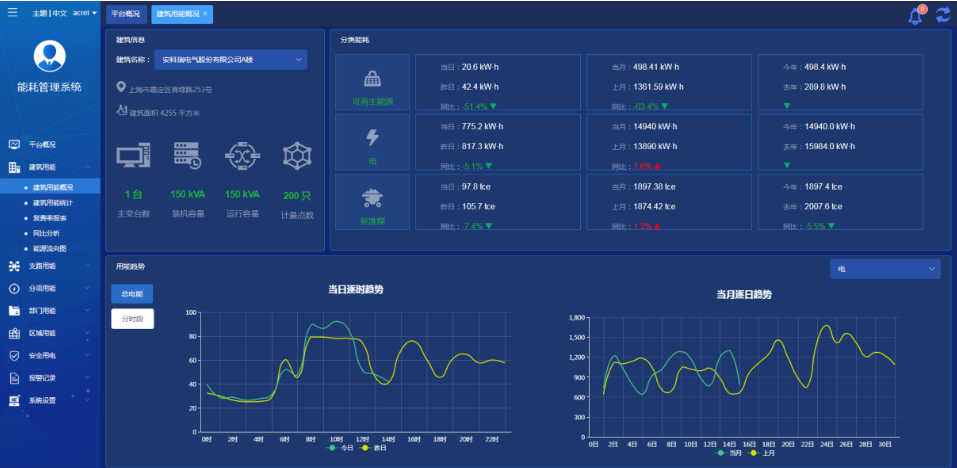The image size is (957, 468).
Task: Click the 主变台数 monitor icon
Action: [x=133, y=156]
